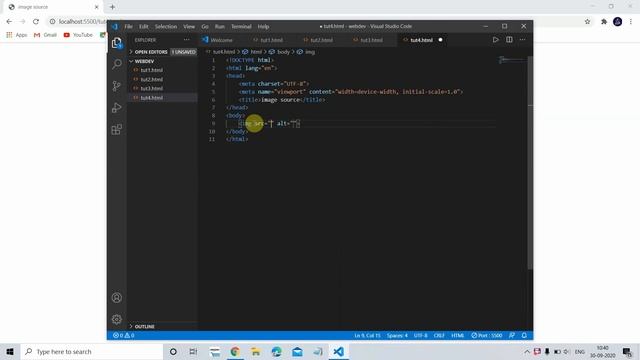Click the feedback icon in status bar
This screenshot has height=360, width=640.
512,336
